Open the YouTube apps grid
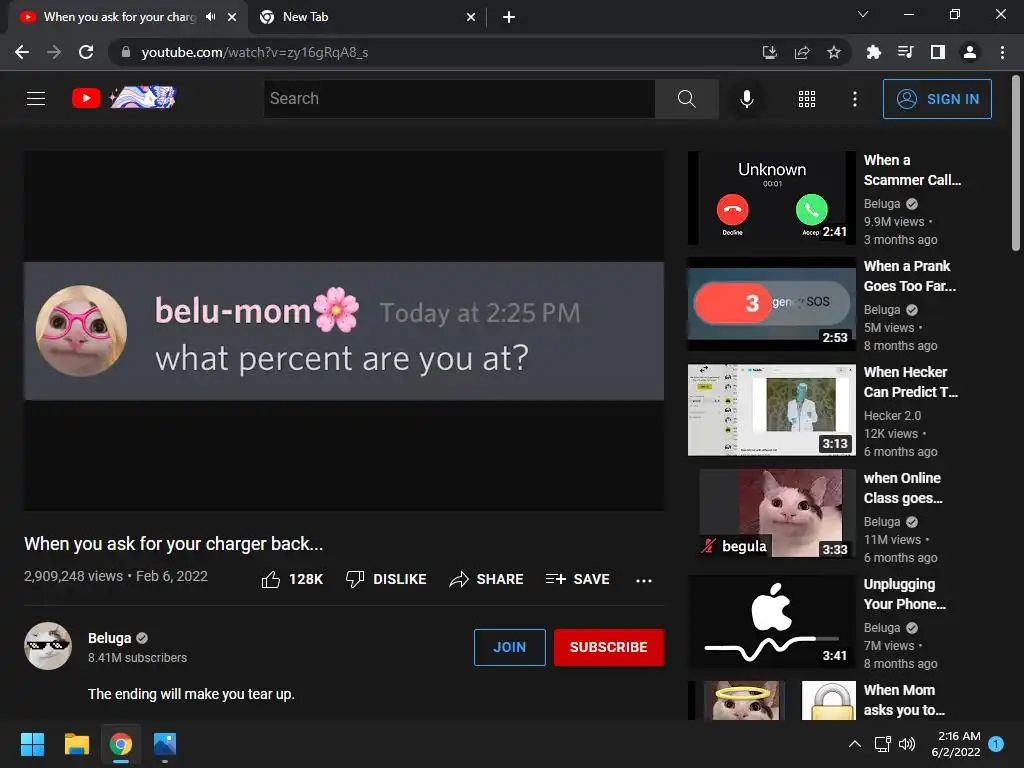 pyautogui.click(x=807, y=99)
